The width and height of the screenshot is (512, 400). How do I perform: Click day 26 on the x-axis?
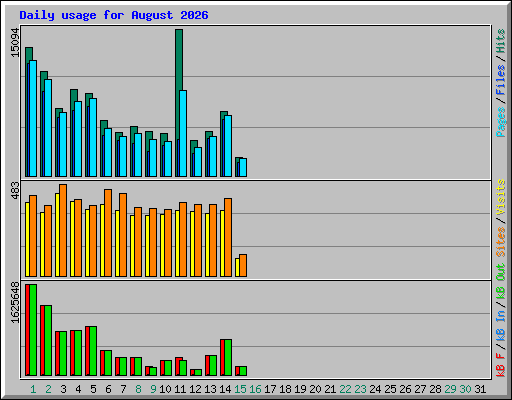point(405,389)
